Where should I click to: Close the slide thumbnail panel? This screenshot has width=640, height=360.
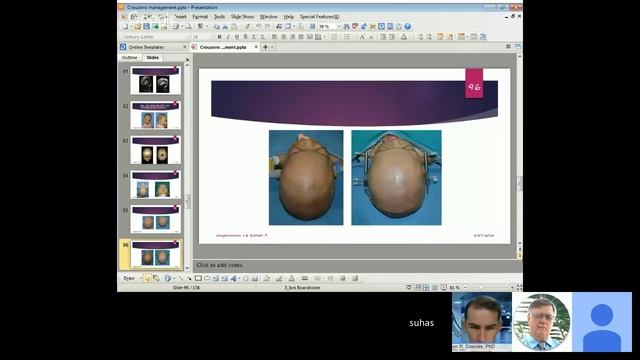187,60
